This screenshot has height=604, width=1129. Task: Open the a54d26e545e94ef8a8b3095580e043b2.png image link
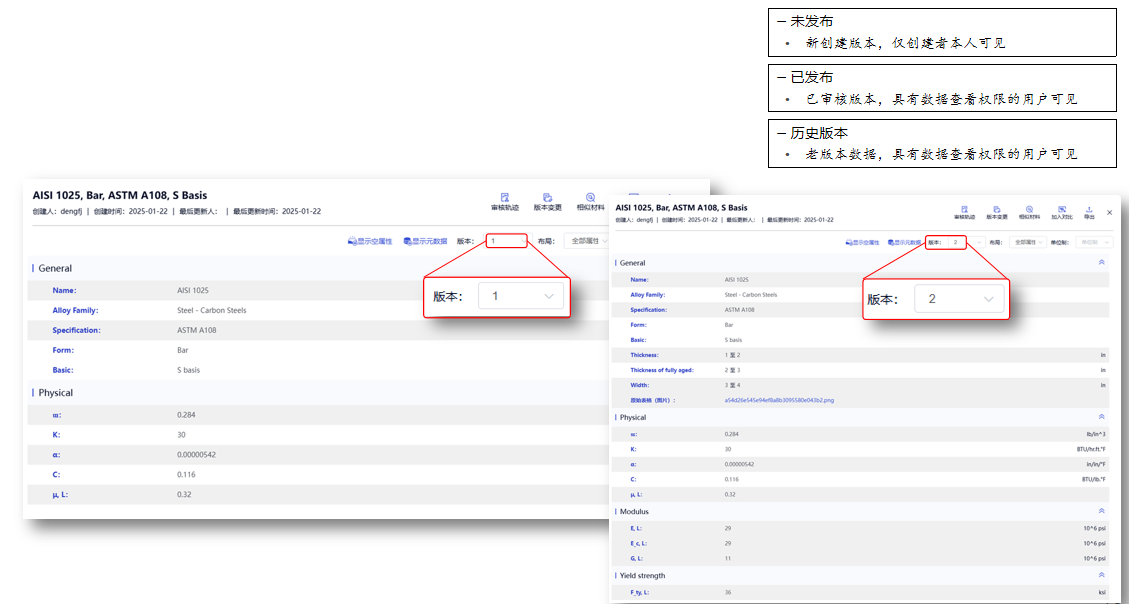click(779, 400)
